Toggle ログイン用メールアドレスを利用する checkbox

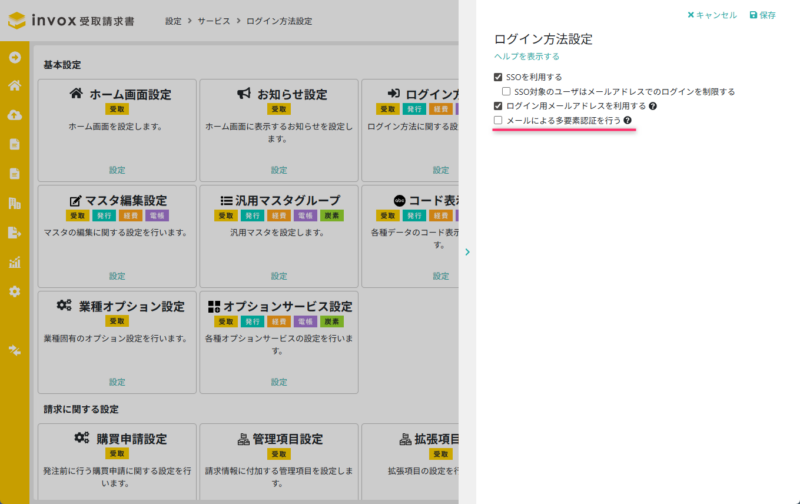point(498,106)
